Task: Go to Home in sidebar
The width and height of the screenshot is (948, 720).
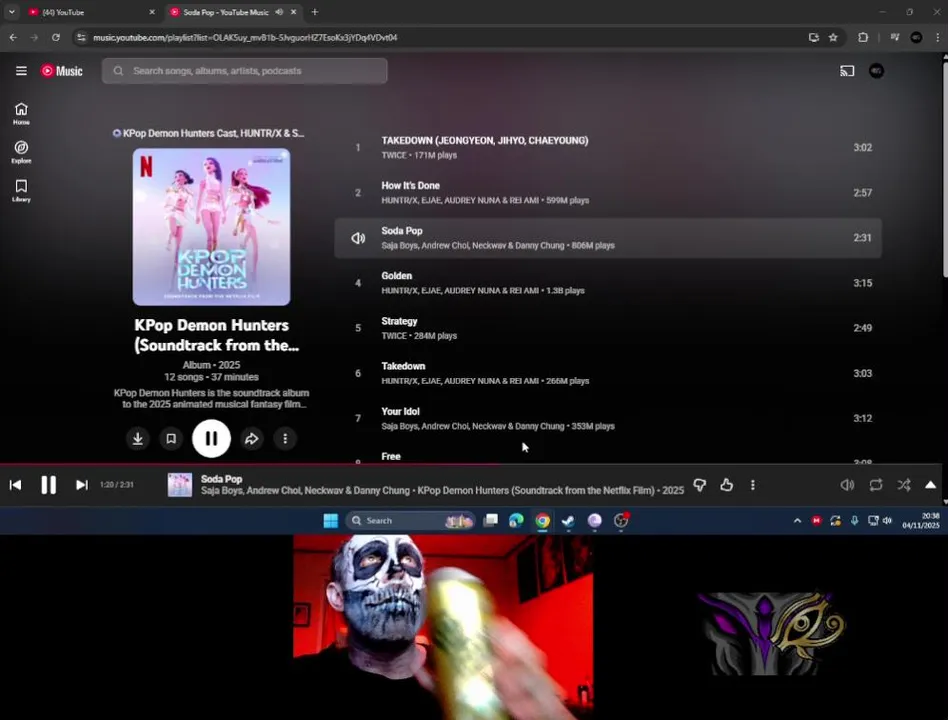Action: point(21,113)
